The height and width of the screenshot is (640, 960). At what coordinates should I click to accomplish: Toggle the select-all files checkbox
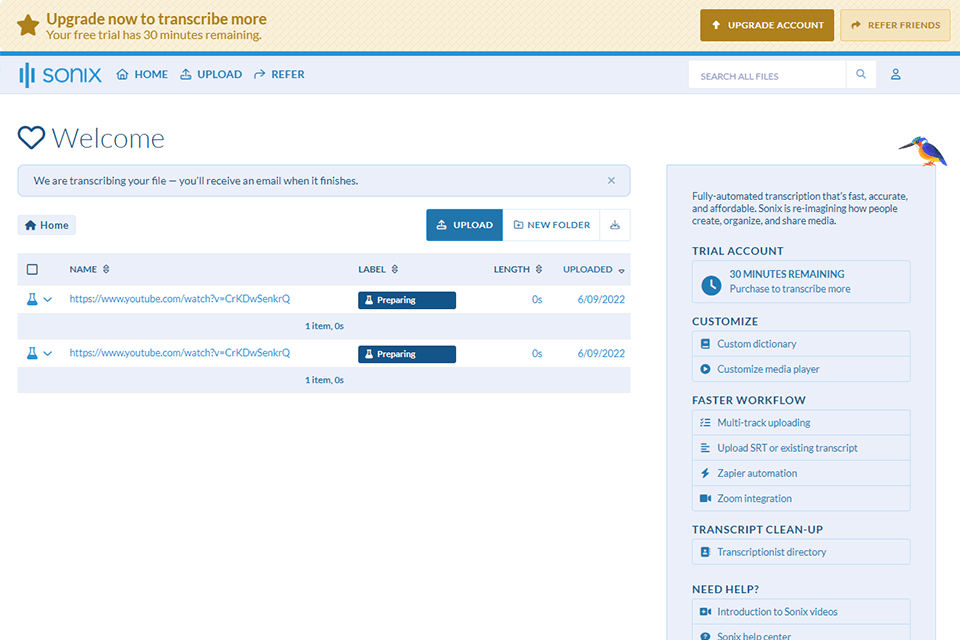coord(32,269)
